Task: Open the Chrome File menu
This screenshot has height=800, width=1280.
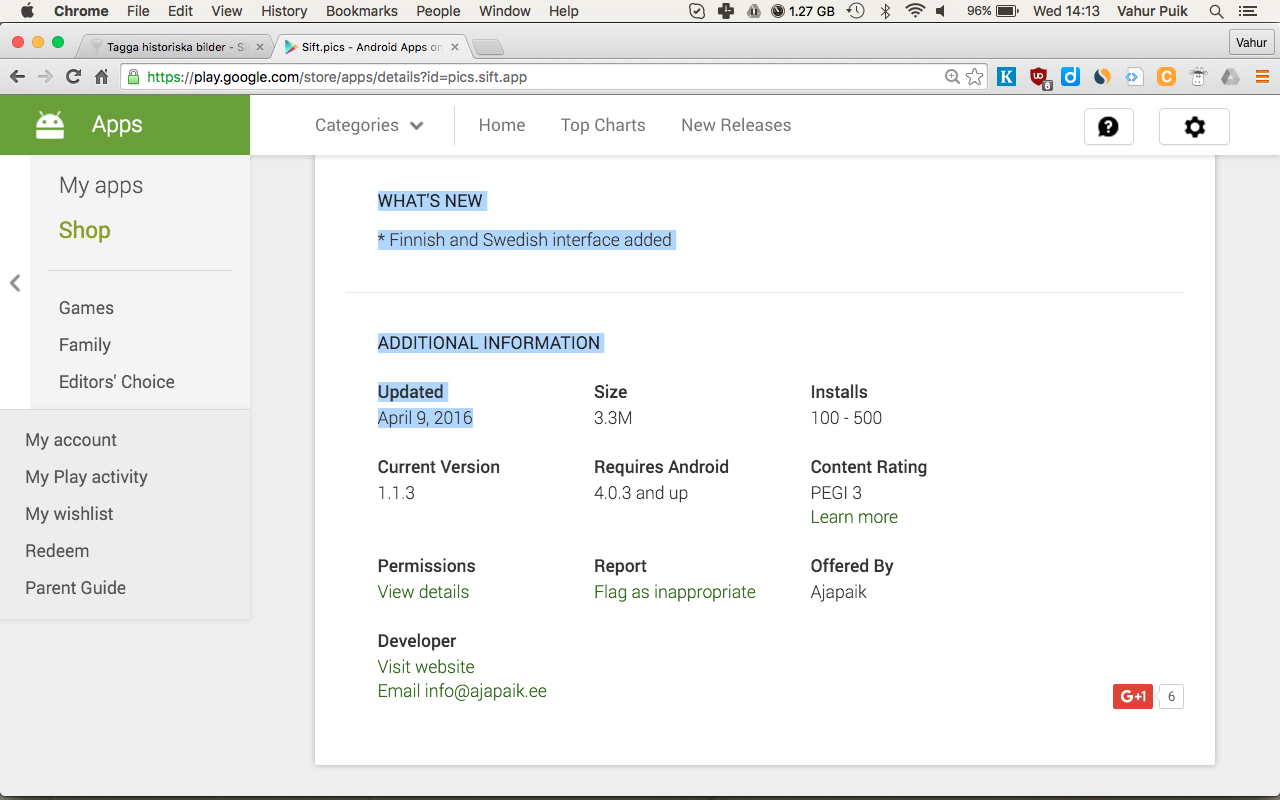Action: pos(138,11)
